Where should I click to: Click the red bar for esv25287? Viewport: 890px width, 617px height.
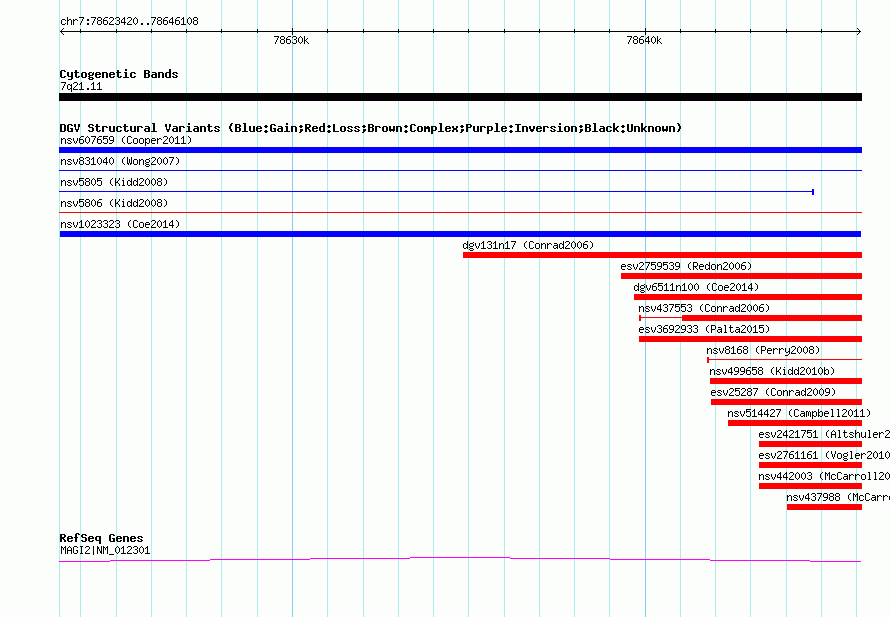(786, 402)
